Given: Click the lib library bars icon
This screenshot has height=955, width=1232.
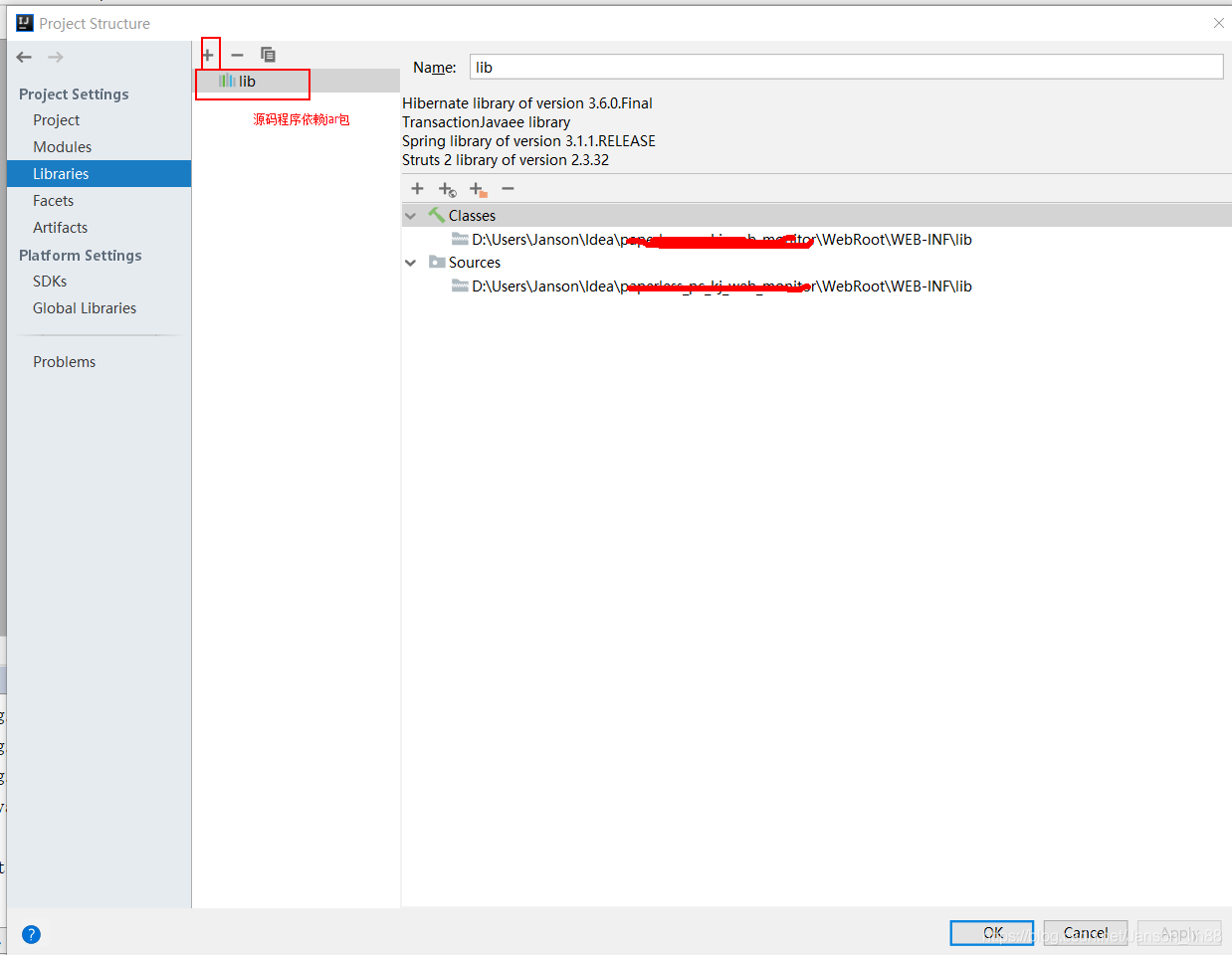Looking at the screenshot, I should click(x=227, y=82).
